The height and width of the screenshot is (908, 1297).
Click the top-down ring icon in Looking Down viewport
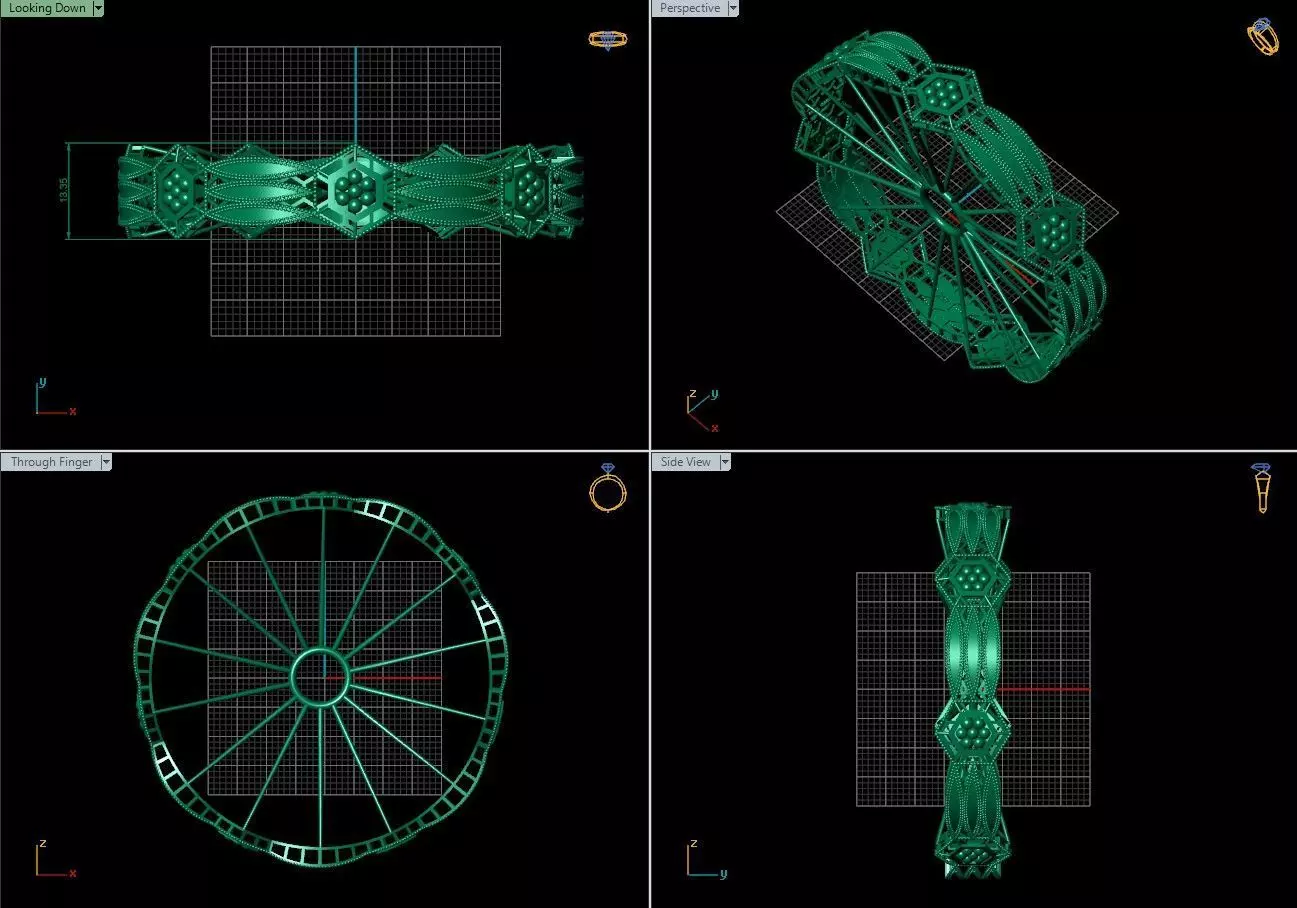tap(608, 40)
